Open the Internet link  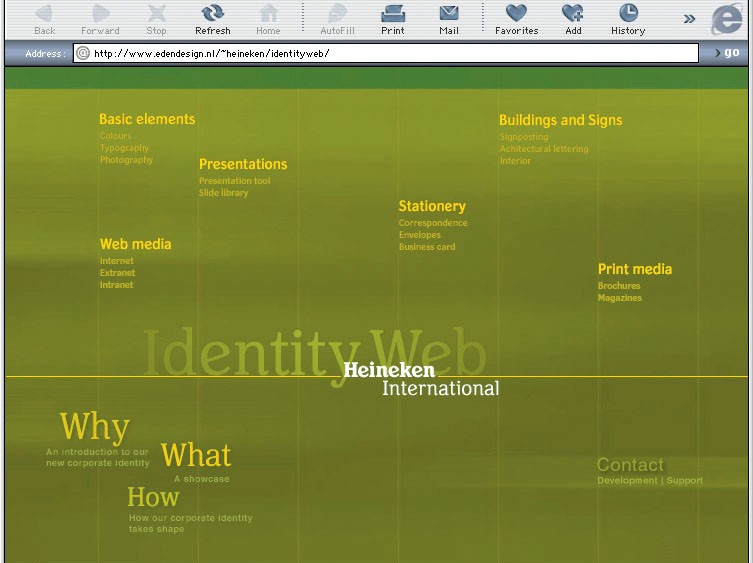pyautogui.click(x=117, y=261)
